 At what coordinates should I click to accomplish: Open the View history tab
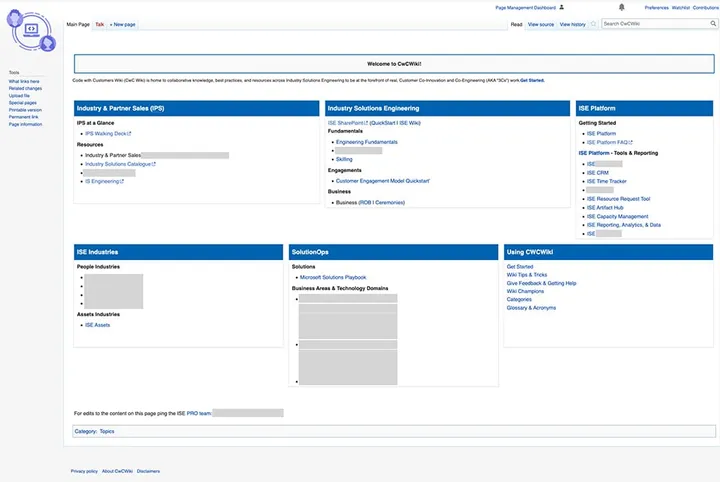(x=572, y=24)
